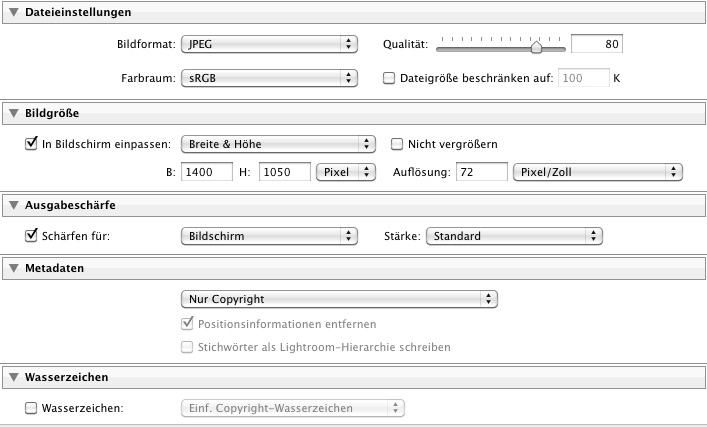Collapse the Bildgröße section triangle
Viewport: 707px width, 427px height.
tap(14, 113)
